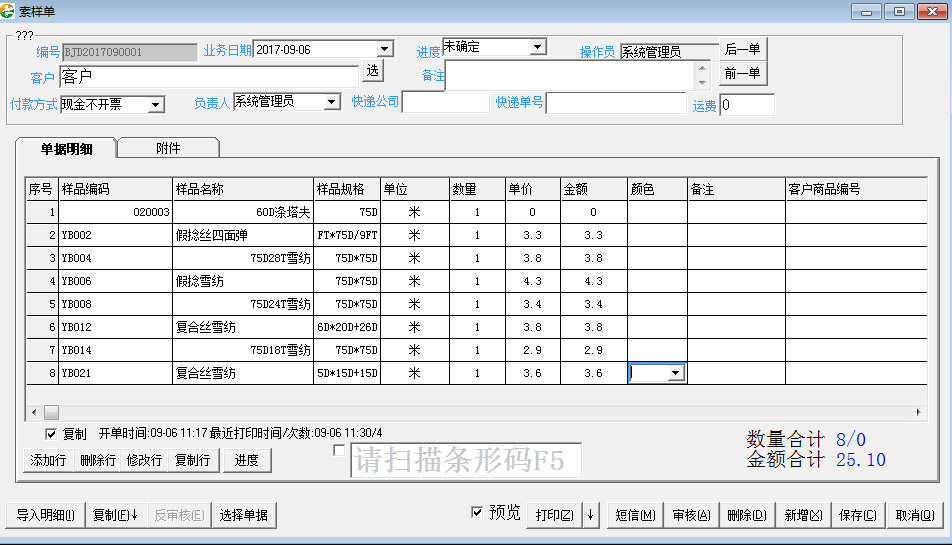Switch to the 单据明细 tab

66,149
